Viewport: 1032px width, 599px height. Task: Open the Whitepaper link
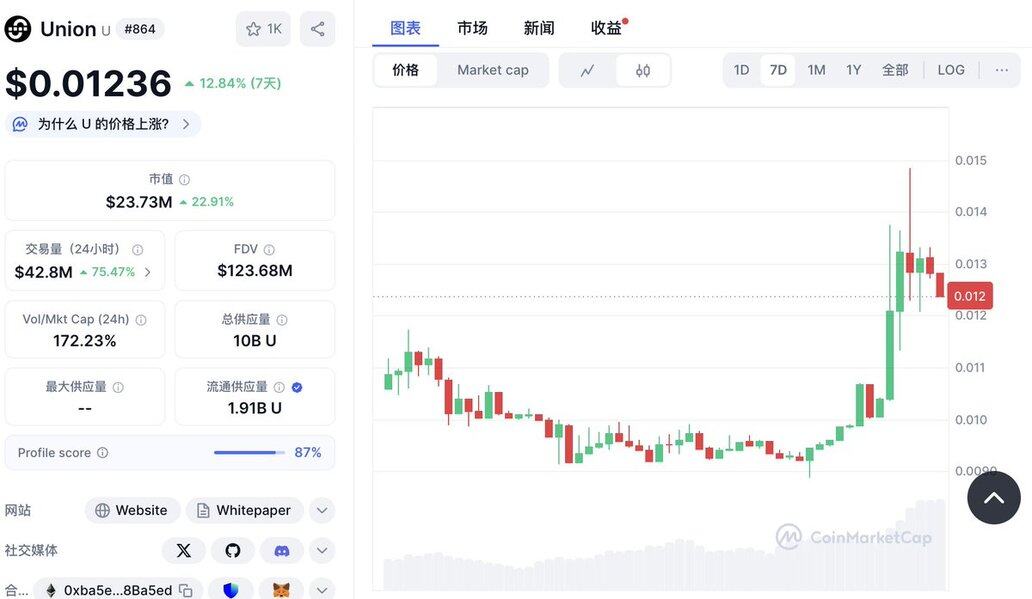[x=244, y=510]
